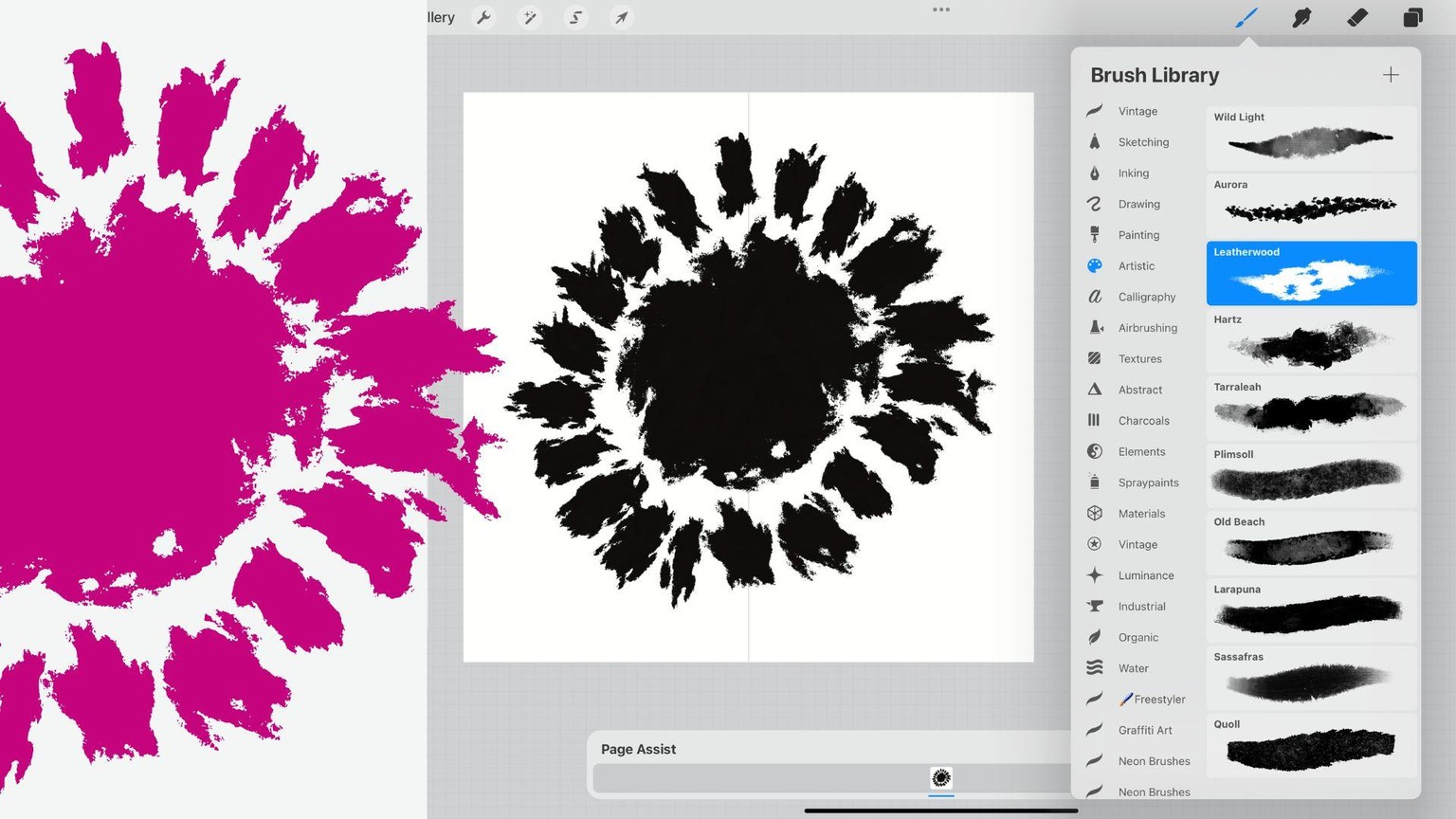The height and width of the screenshot is (819, 1456).
Task: Choose the Tarraleah brush
Action: (1312, 408)
